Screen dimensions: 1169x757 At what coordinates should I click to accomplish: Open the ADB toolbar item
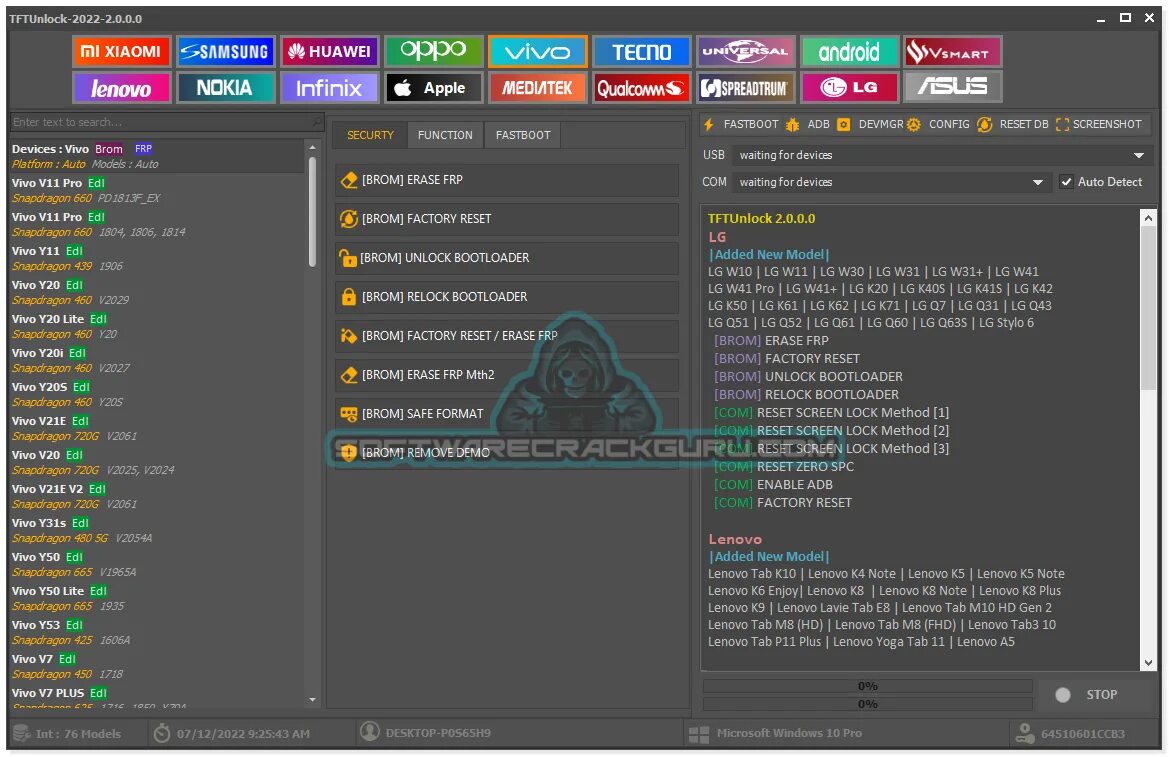tap(808, 125)
